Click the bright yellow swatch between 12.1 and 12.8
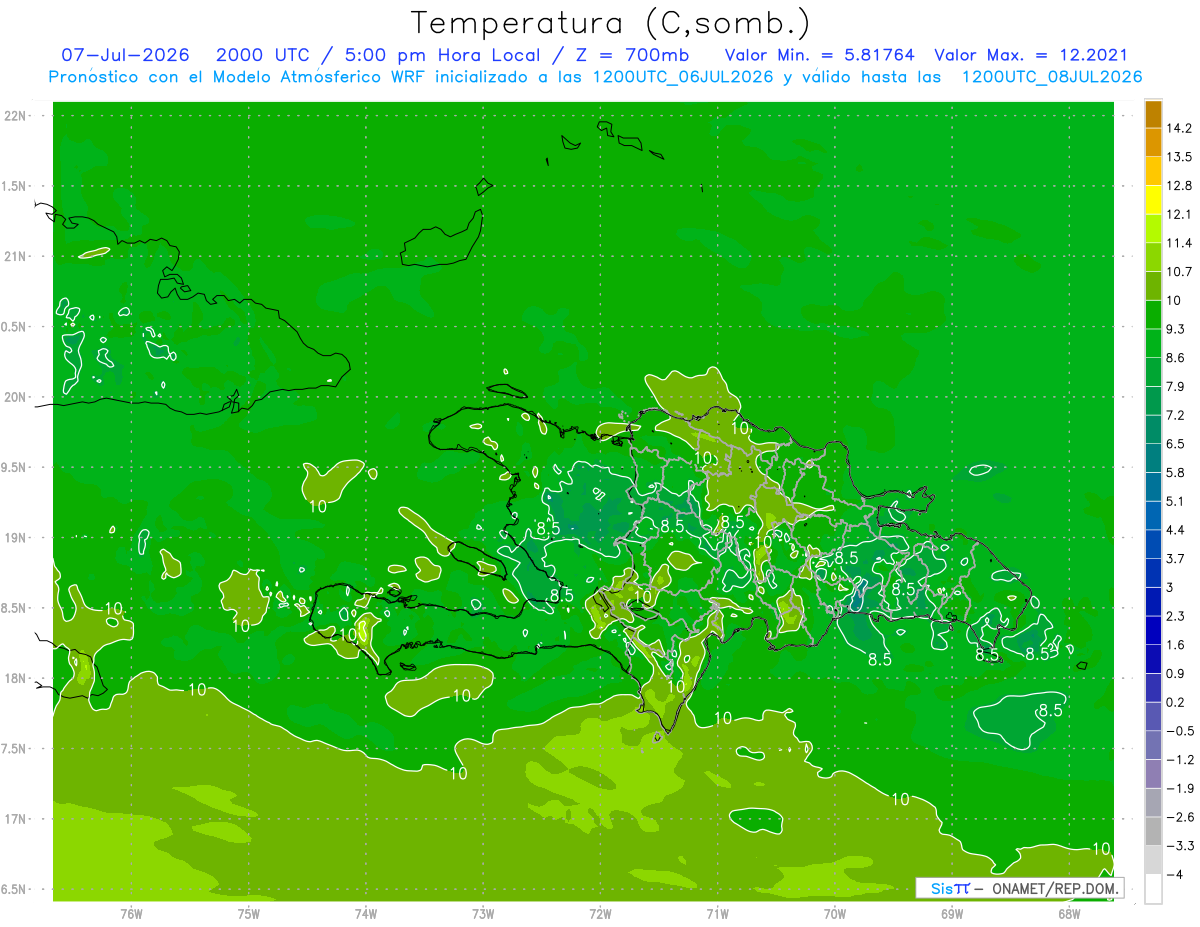The width and height of the screenshot is (1200, 927). (1153, 200)
